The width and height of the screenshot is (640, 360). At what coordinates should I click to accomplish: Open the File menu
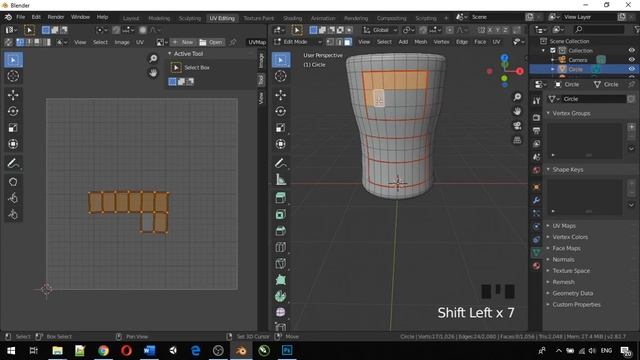[20, 17]
